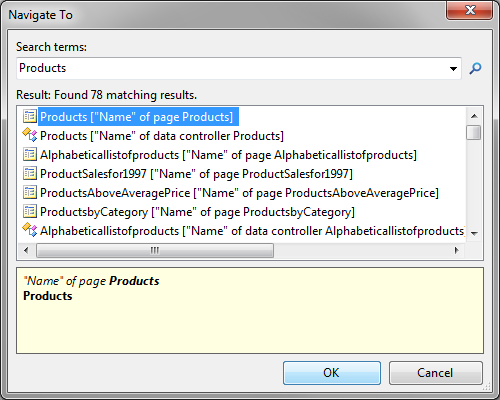Click page icon next to ProductSalesfor1997
The image size is (500, 400).
coord(30,173)
